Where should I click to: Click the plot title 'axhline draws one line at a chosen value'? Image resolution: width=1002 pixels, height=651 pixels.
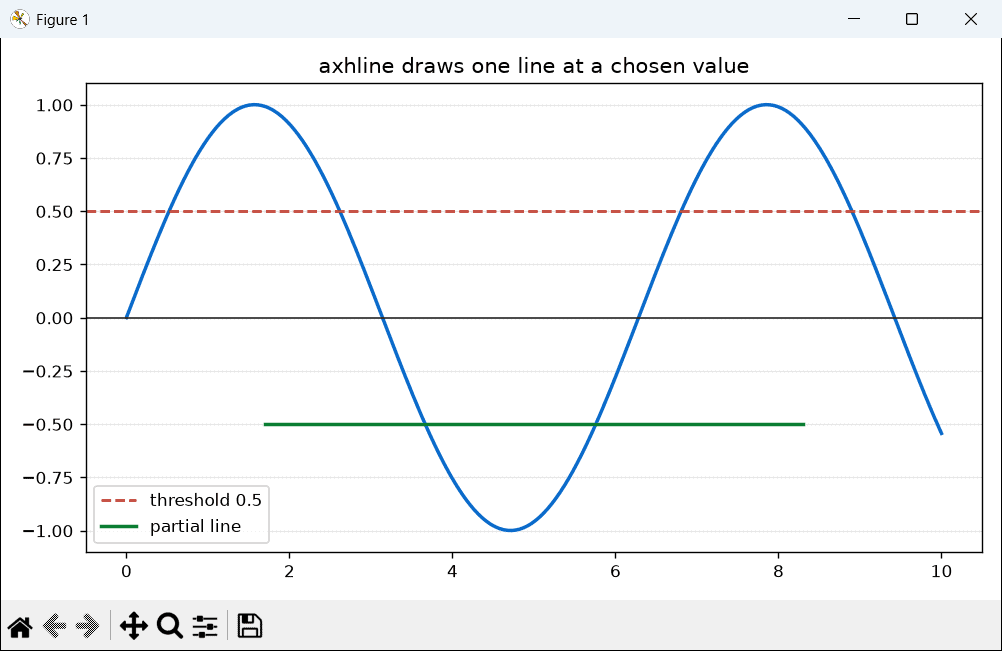(x=534, y=66)
